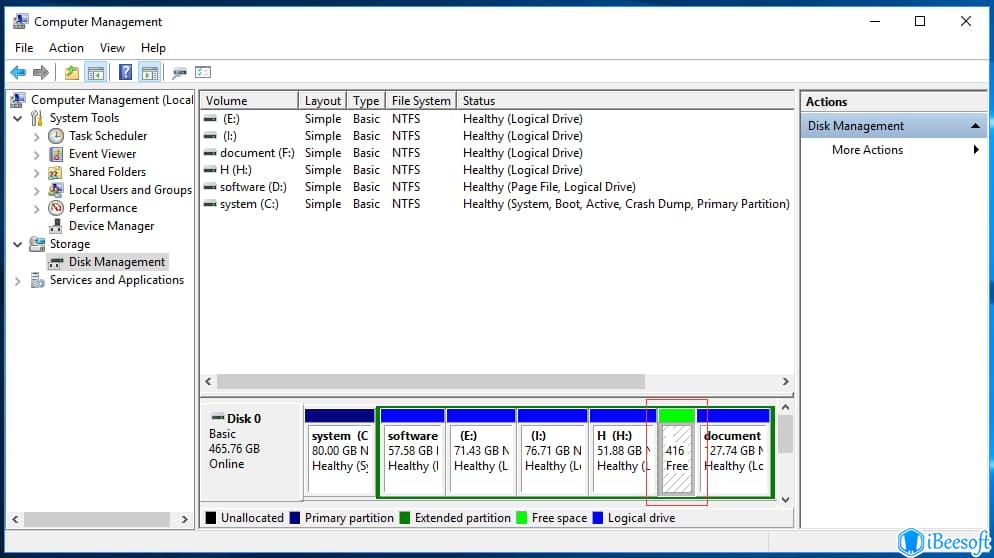The height and width of the screenshot is (558, 994).
Task: Click the Settings list toolbar icon
Action: (203, 72)
